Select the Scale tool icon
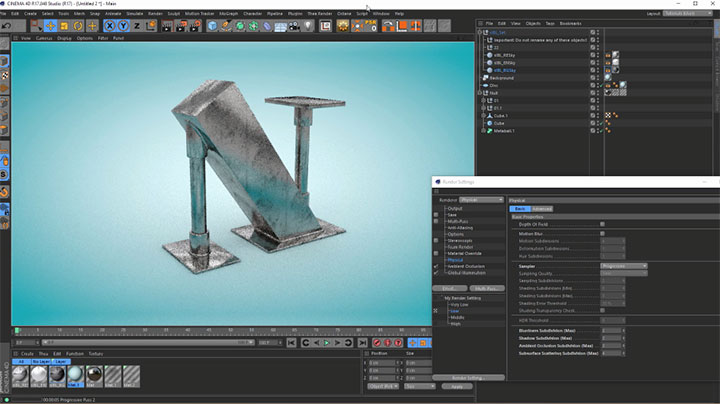 pyautogui.click(x=64, y=26)
